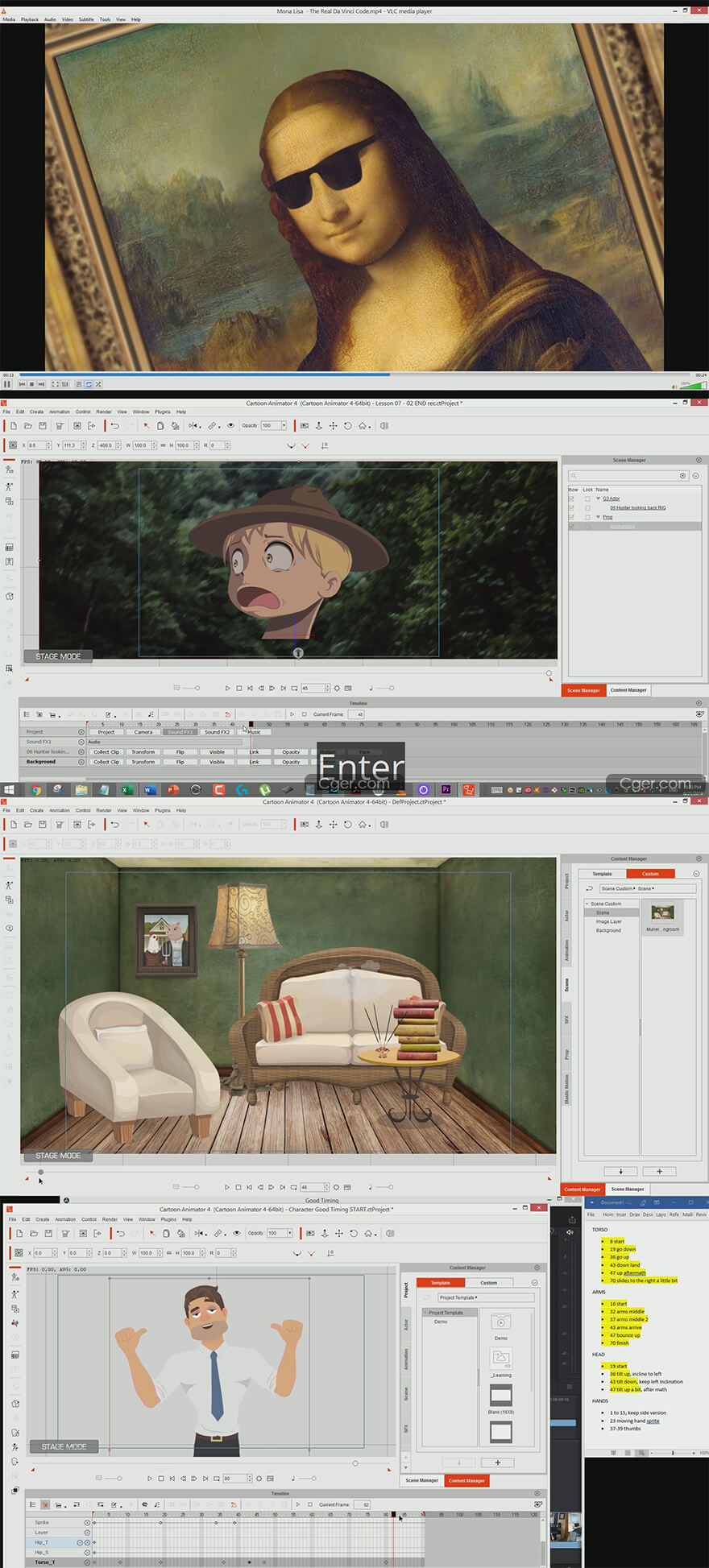Image resolution: width=709 pixels, height=1568 pixels.
Task: Switch to Custom tab in DefProject Content Manager
Action: 650,874
